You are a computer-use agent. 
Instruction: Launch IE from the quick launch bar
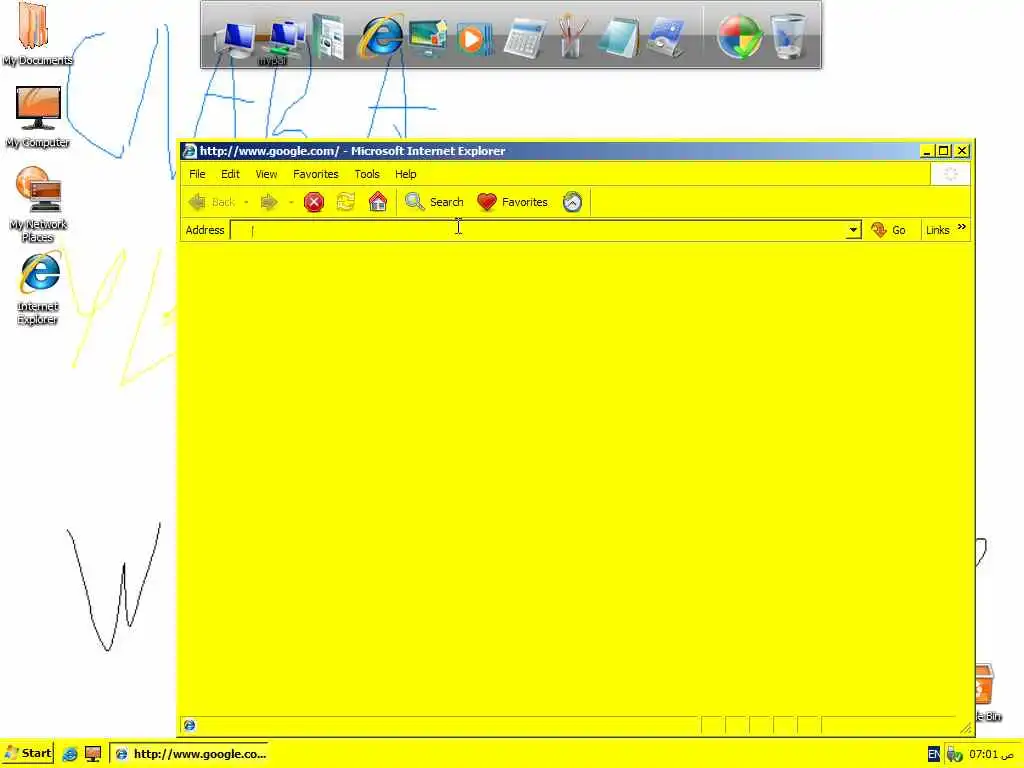(70, 754)
